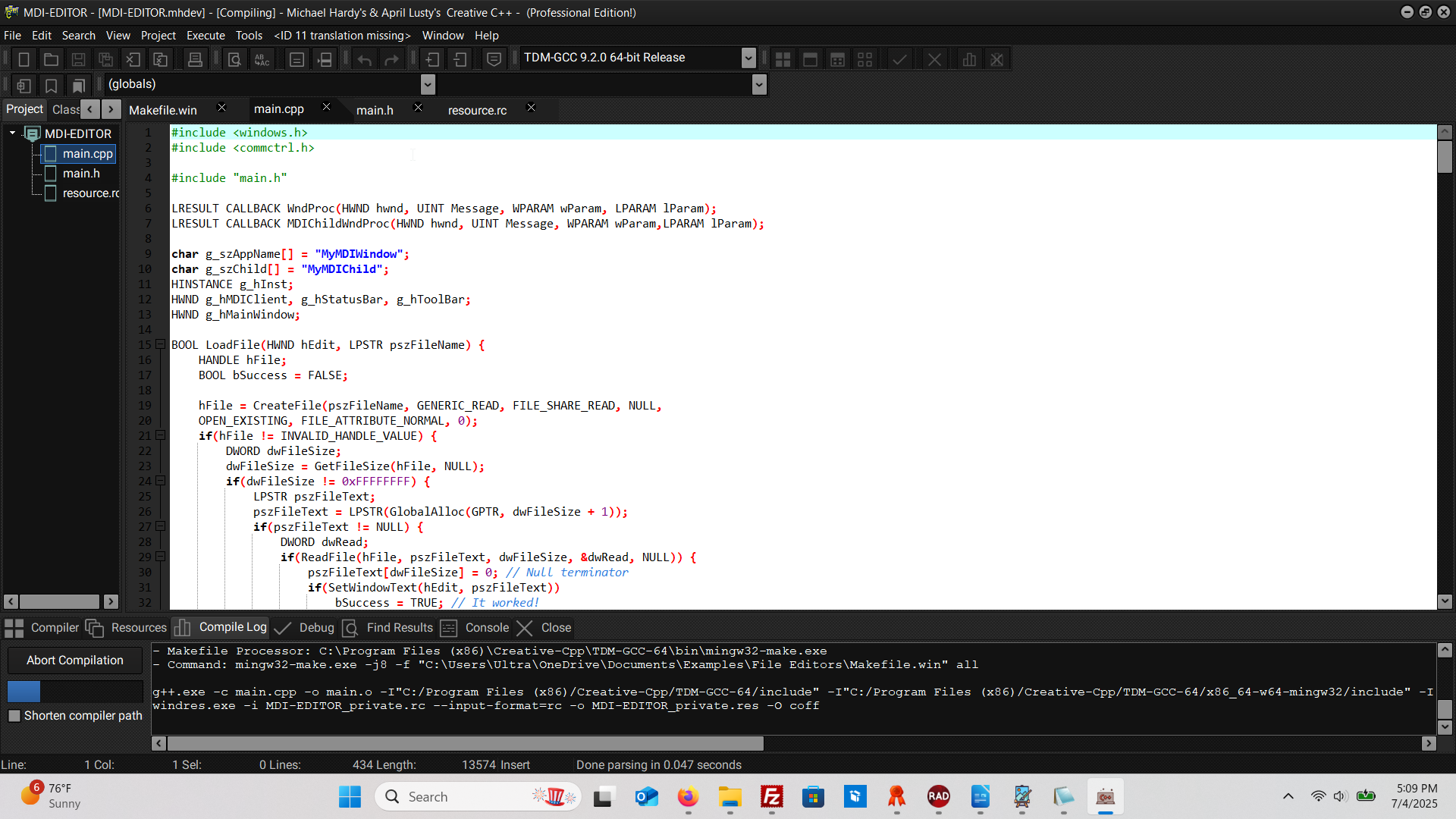This screenshot has height=819, width=1456.
Task: Click the project panel horizontal scrollbar
Action: click(60, 601)
